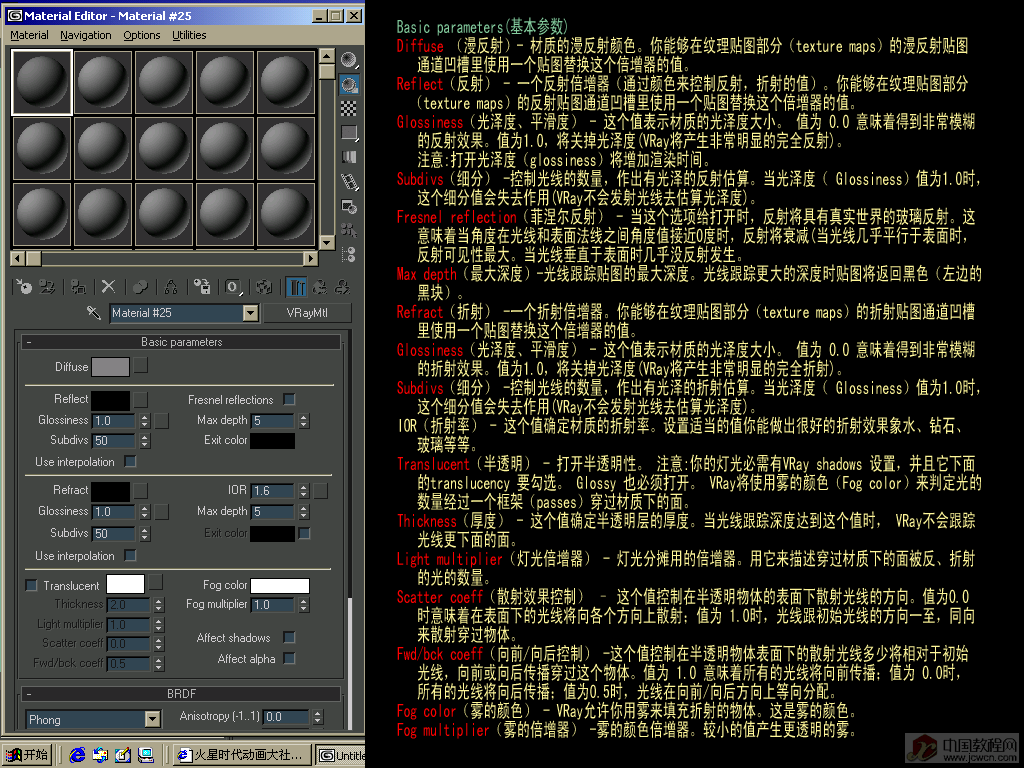This screenshot has height=768, width=1024.
Task: Click the Reset Map/Mtl X icon
Action: (x=108, y=287)
